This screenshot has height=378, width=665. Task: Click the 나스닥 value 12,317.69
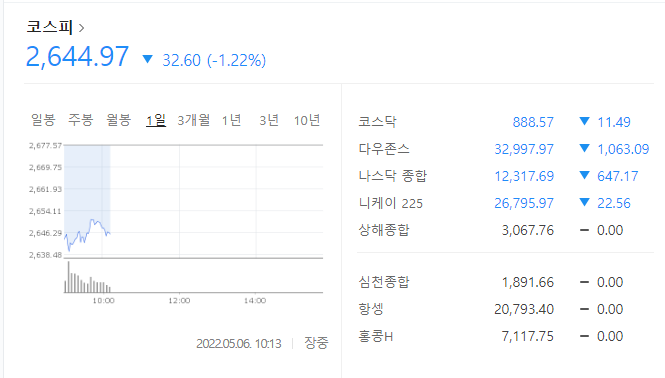click(x=524, y=176)
